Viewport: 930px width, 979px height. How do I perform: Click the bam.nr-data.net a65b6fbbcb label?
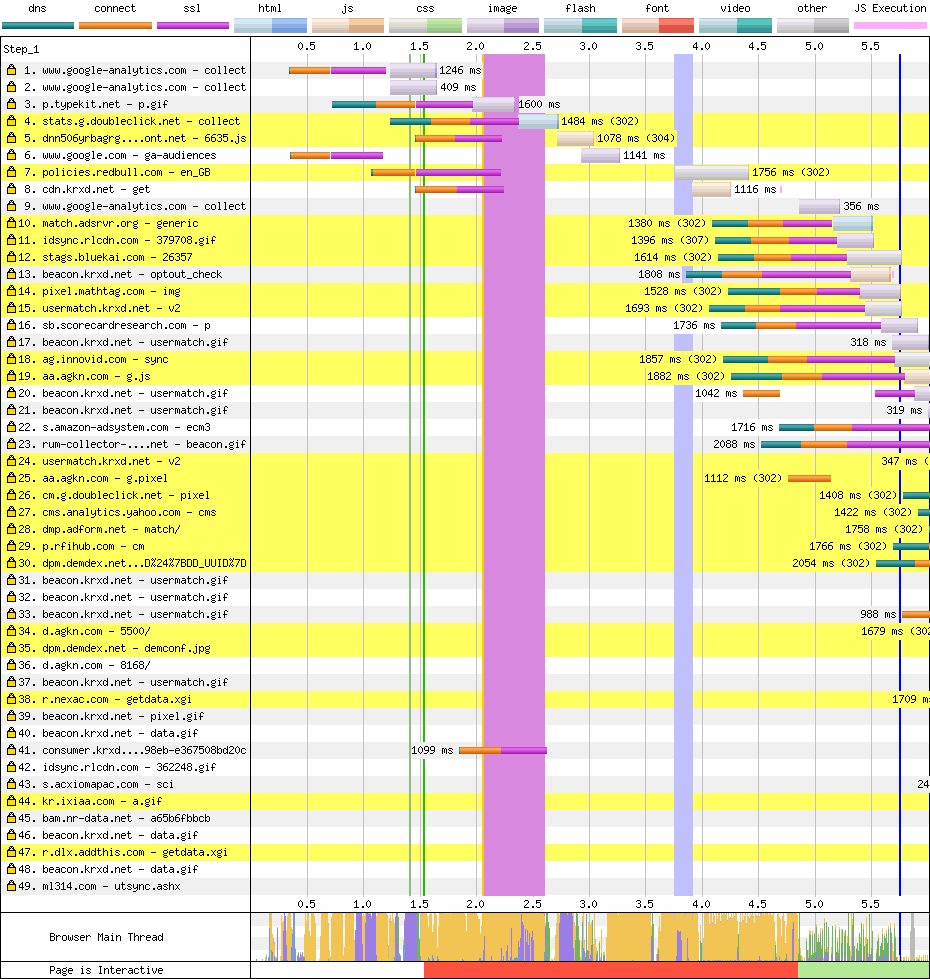coord(126,818)
